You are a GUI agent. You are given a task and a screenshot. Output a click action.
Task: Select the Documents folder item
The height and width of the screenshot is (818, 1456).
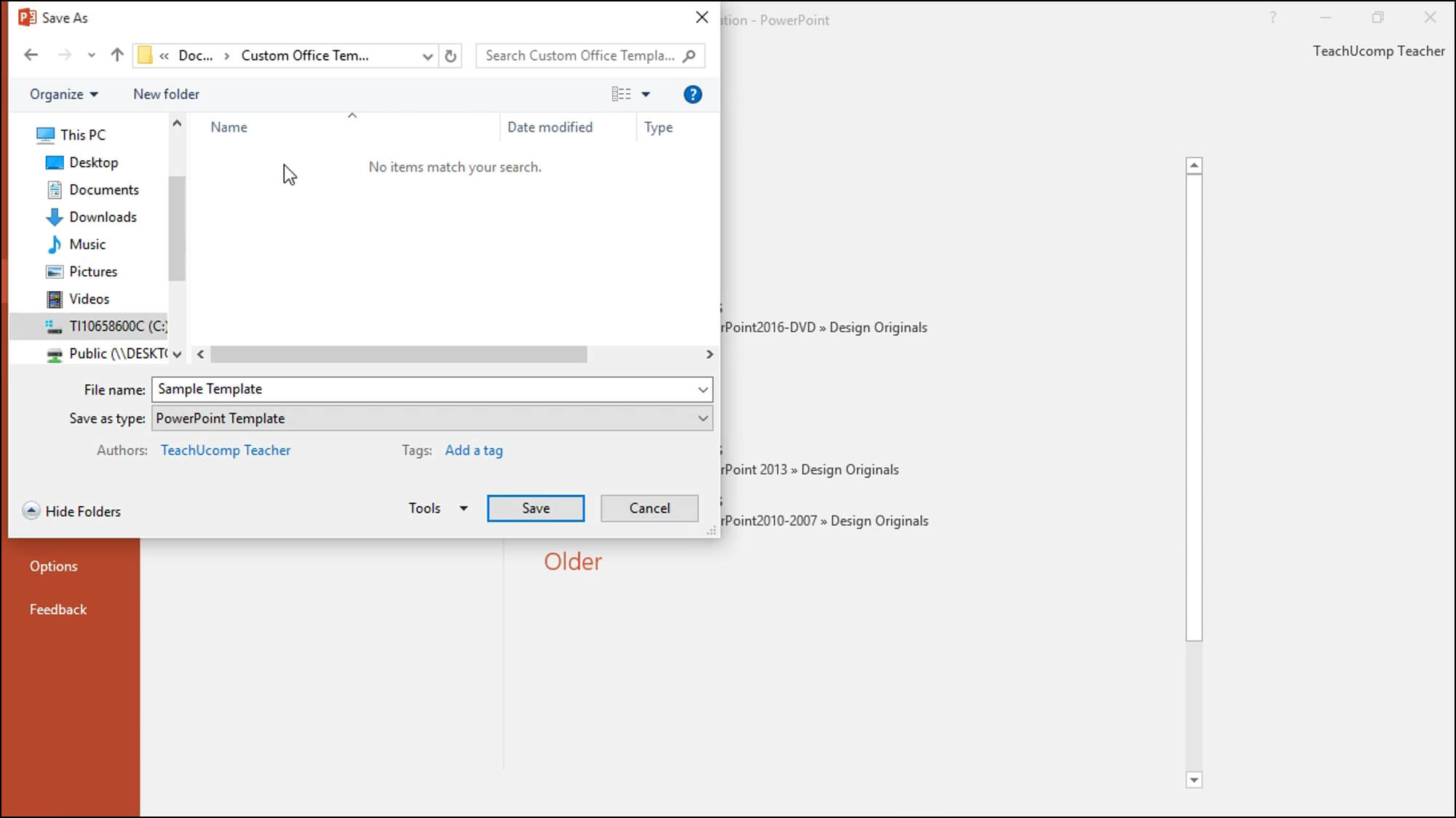click(104, 189)
